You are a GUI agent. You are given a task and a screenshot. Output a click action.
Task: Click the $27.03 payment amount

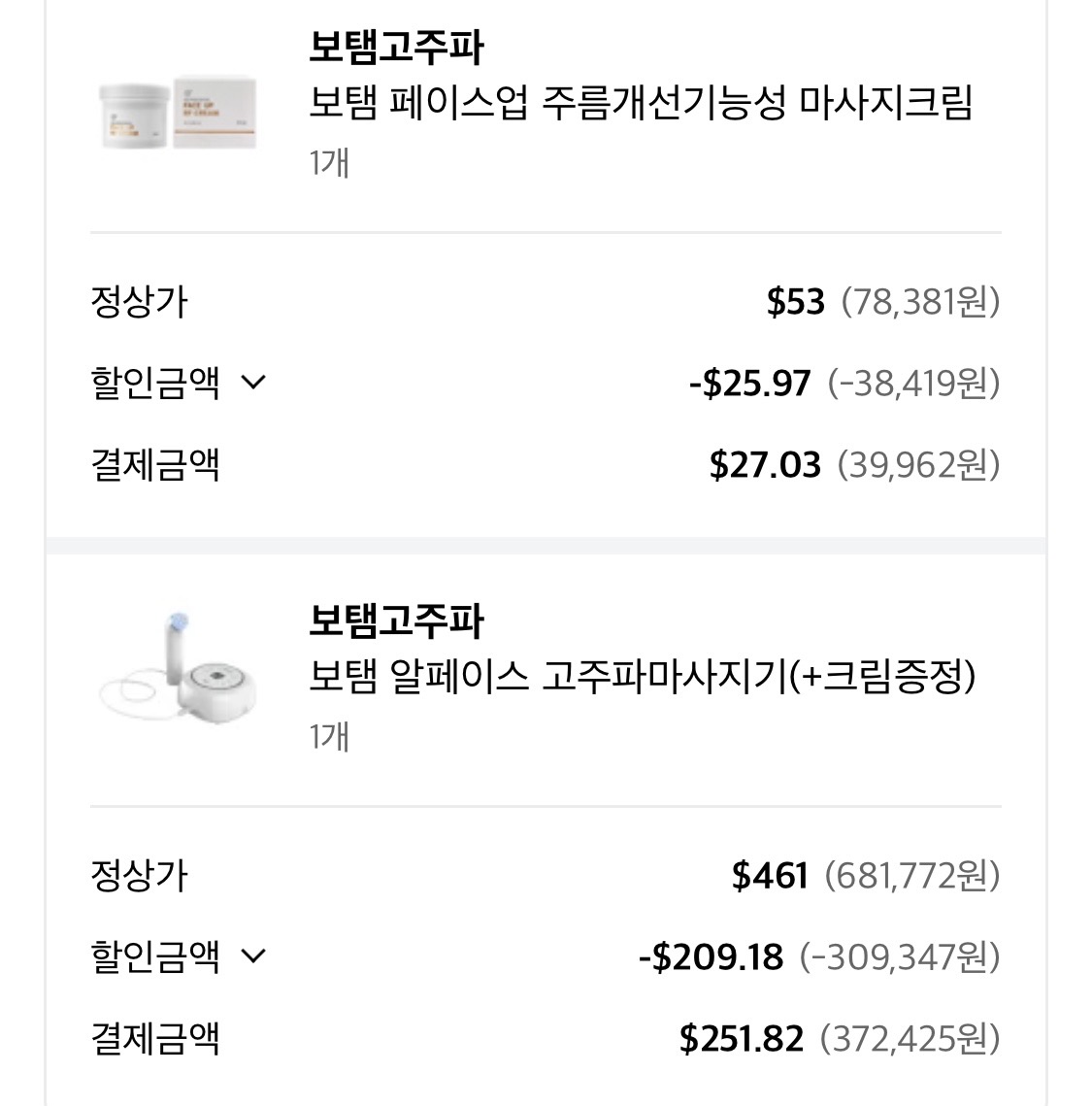[x=765, y=465]
